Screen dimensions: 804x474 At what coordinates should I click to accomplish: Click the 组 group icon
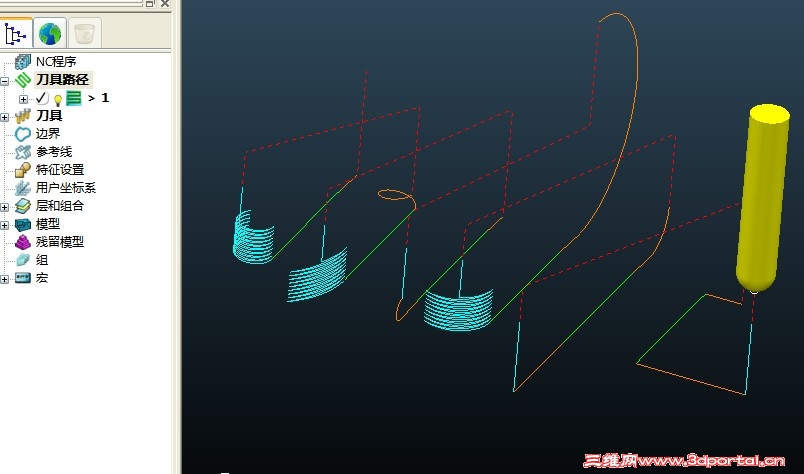click(x=23, y=260)
